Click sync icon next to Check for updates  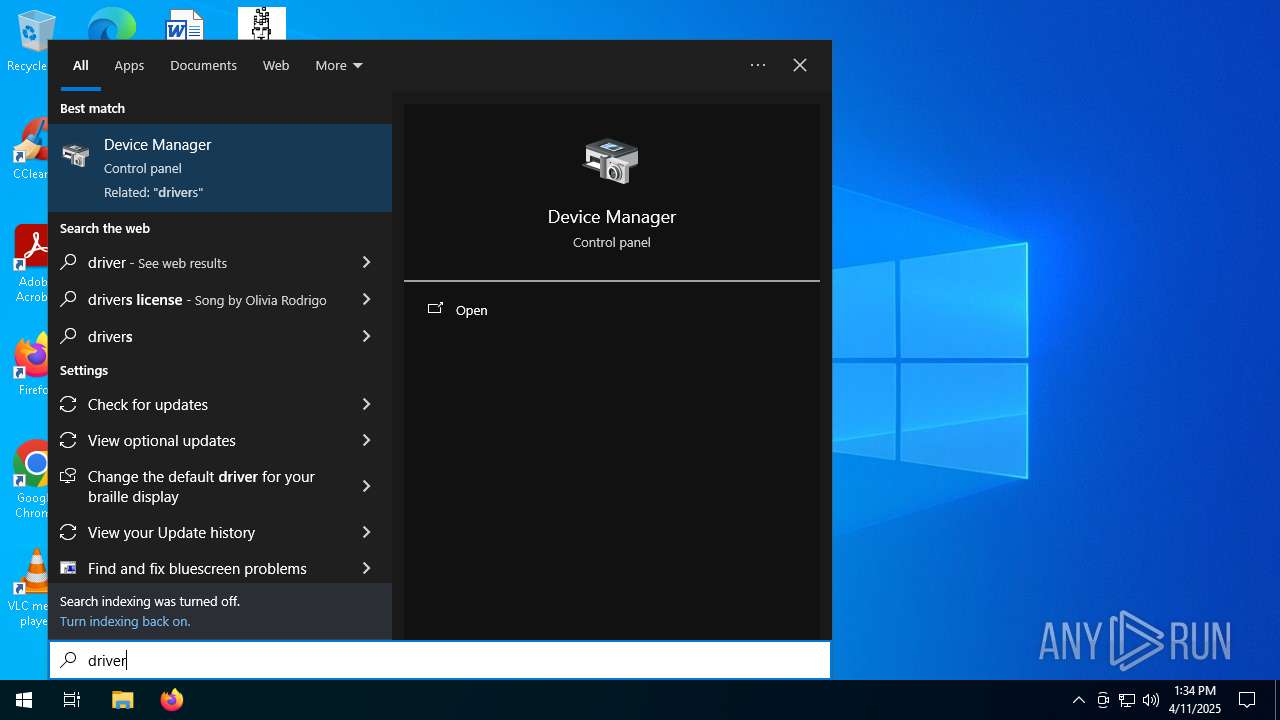[68, 404]
